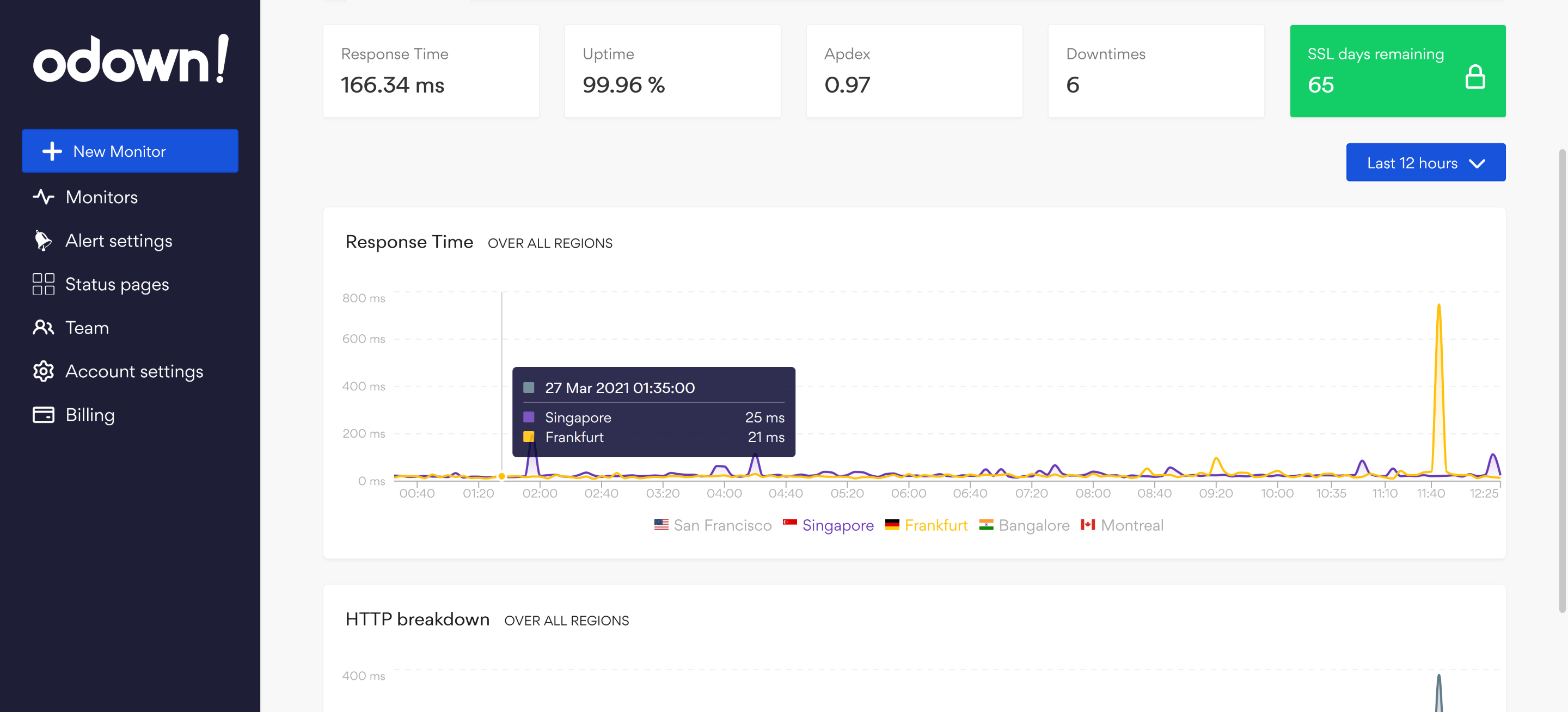
Task: Toggle Bangalore series in legend
Action: 1033,525
